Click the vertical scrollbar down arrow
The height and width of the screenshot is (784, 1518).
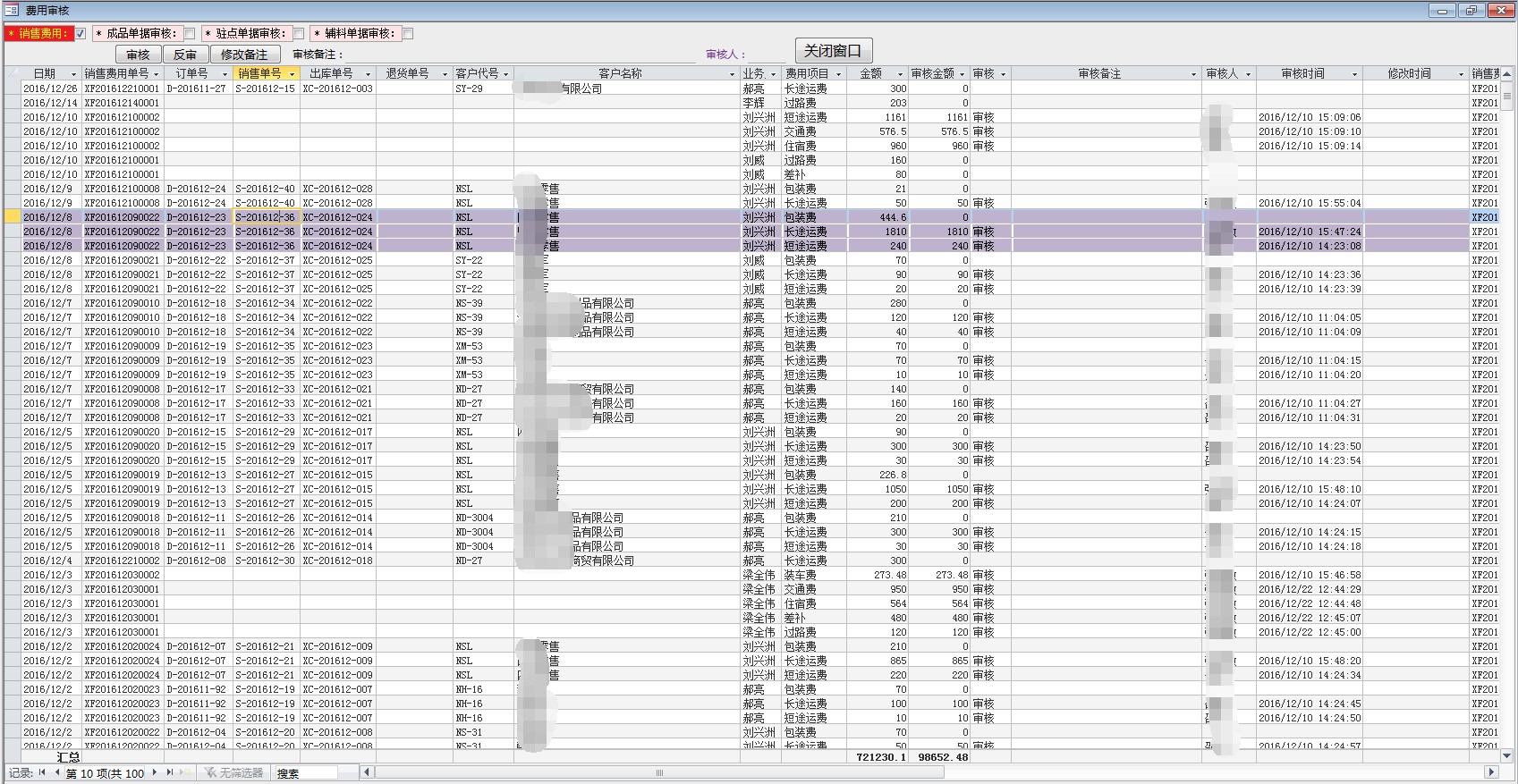[1508, 756]
